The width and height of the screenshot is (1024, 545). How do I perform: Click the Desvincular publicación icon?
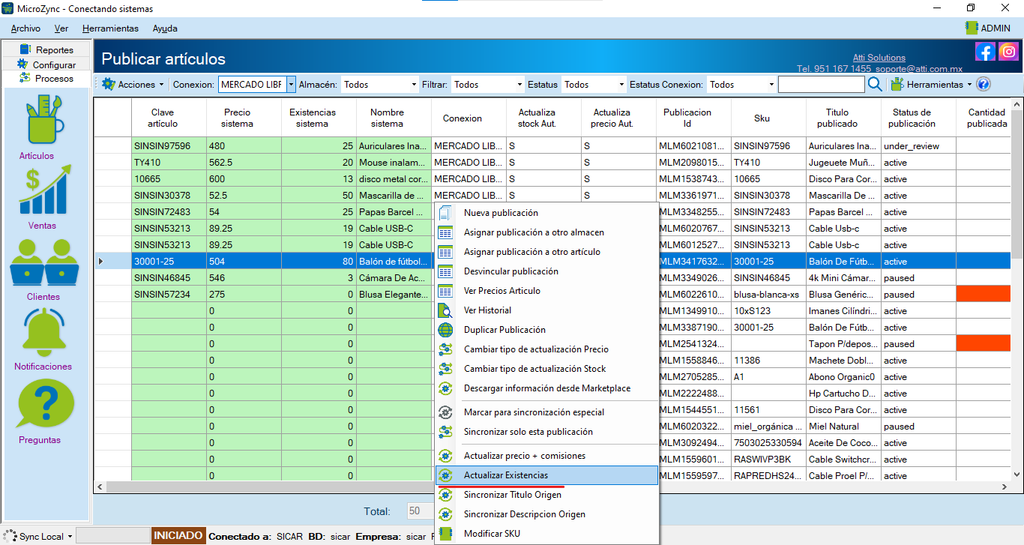(x=445, y=272)
